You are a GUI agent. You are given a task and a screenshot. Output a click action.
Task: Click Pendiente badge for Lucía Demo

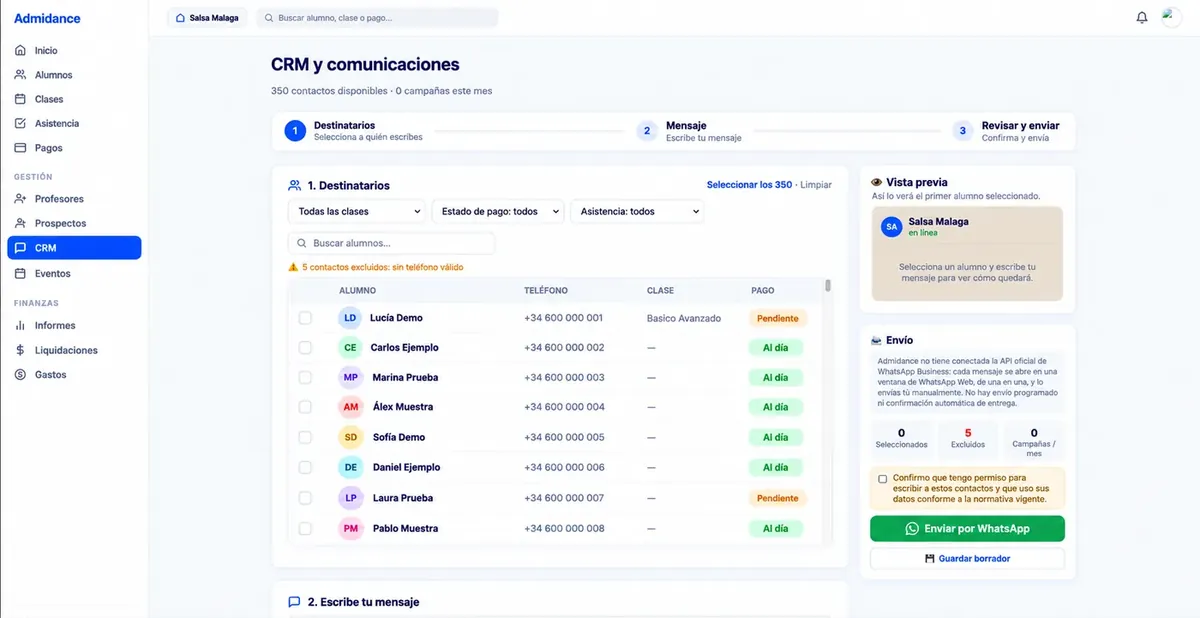click(x=778, y=318)
